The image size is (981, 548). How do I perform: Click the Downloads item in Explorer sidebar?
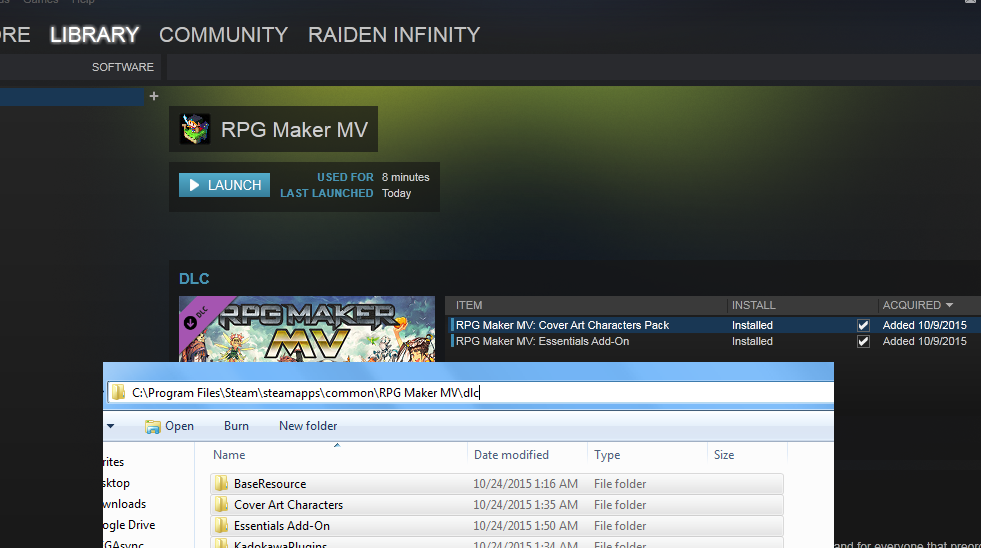pyautogui.click(x=125, y=504)
